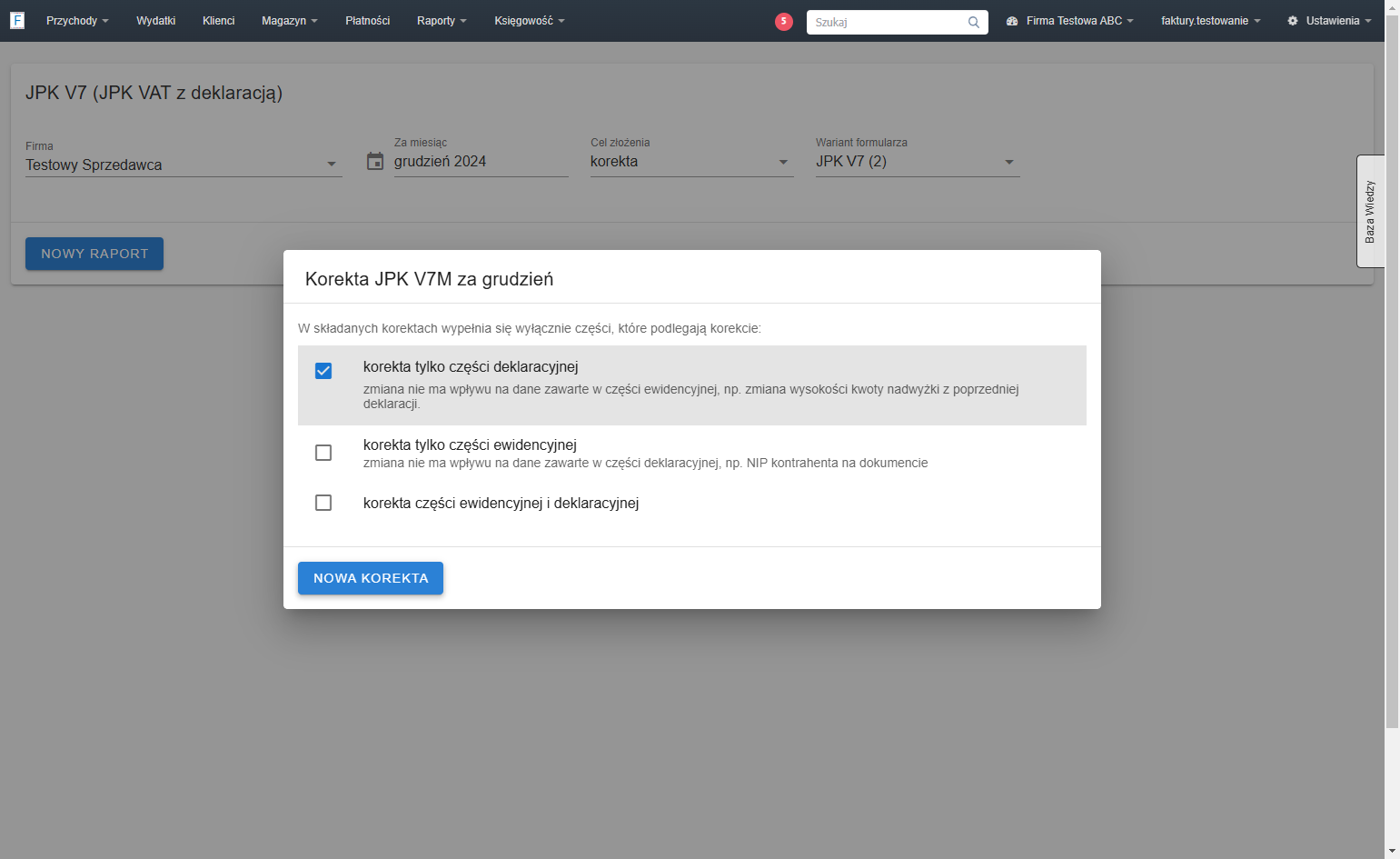The height and width of the screenshot is (859, 1400).
Task: Click the text beginning W składanych korektach
Action: [530, 328]
